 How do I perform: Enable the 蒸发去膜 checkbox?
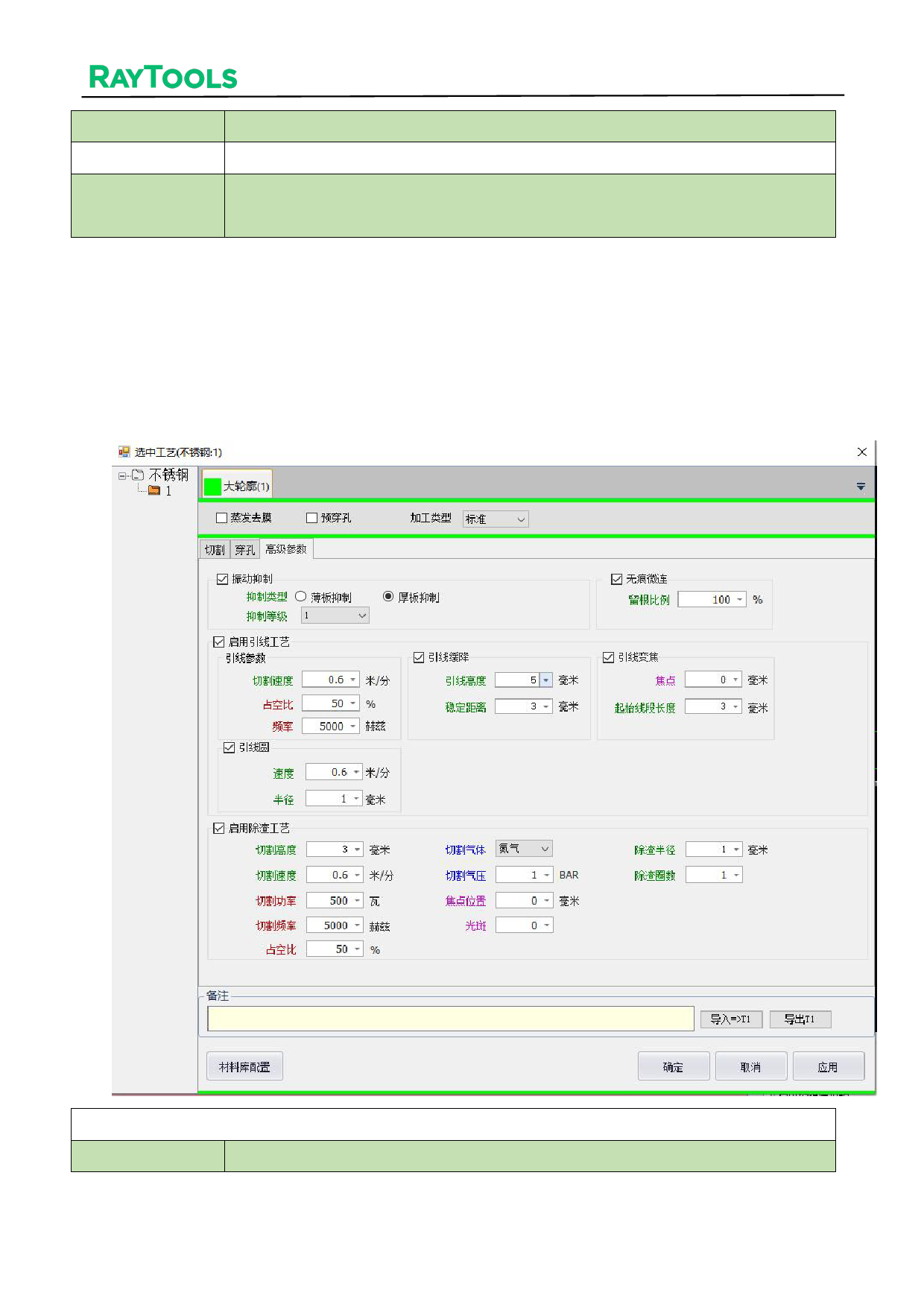(221, 518)
